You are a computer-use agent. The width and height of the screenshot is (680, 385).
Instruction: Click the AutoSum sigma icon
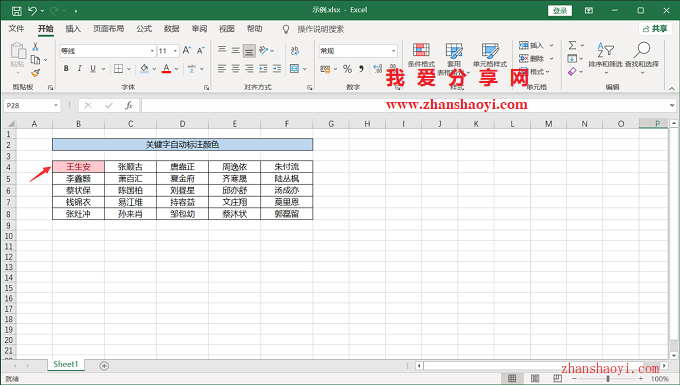coord(572,45)
